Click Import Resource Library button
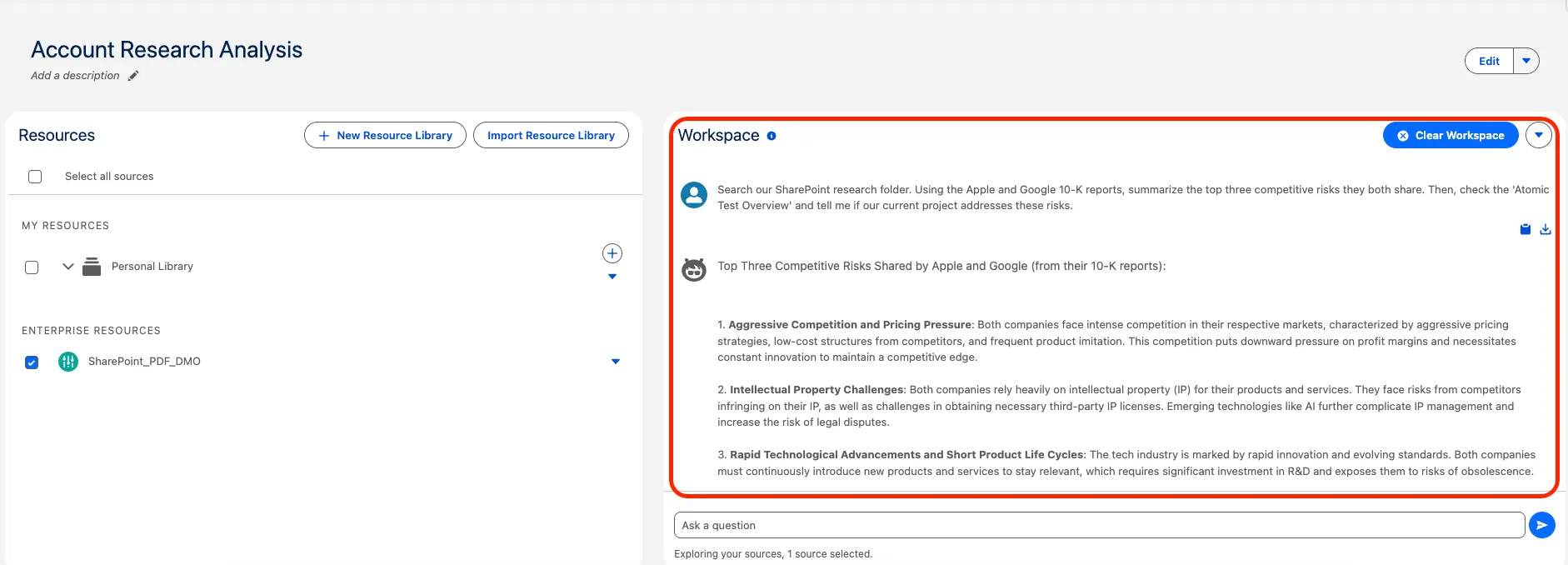The height and width of the screenshot is (565, 1568). point(551,135)
